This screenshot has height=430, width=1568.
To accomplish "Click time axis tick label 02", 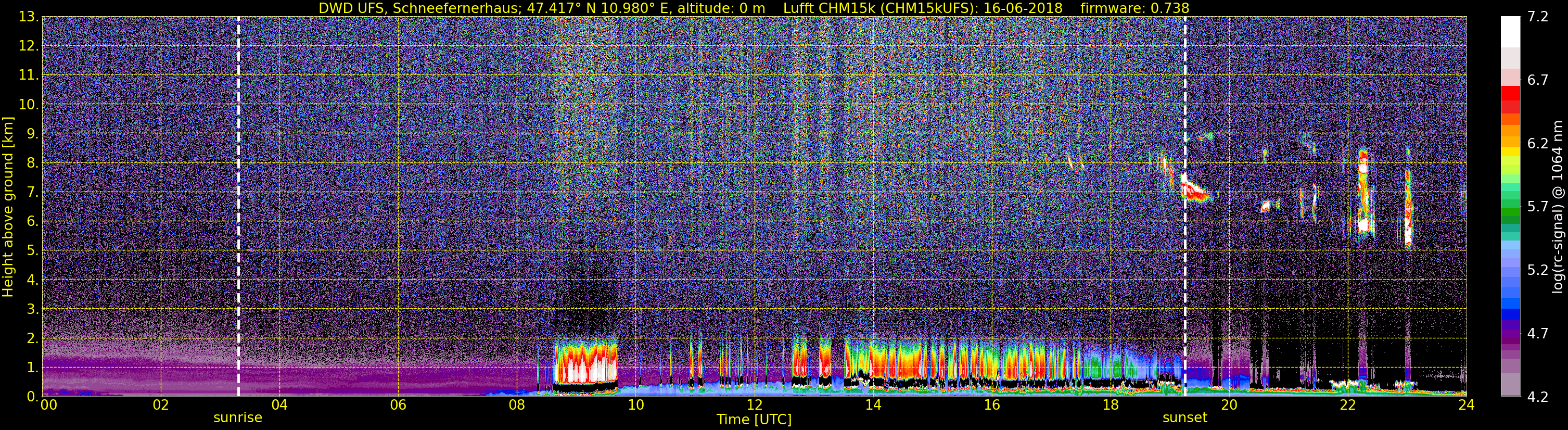I will (161, 405).
